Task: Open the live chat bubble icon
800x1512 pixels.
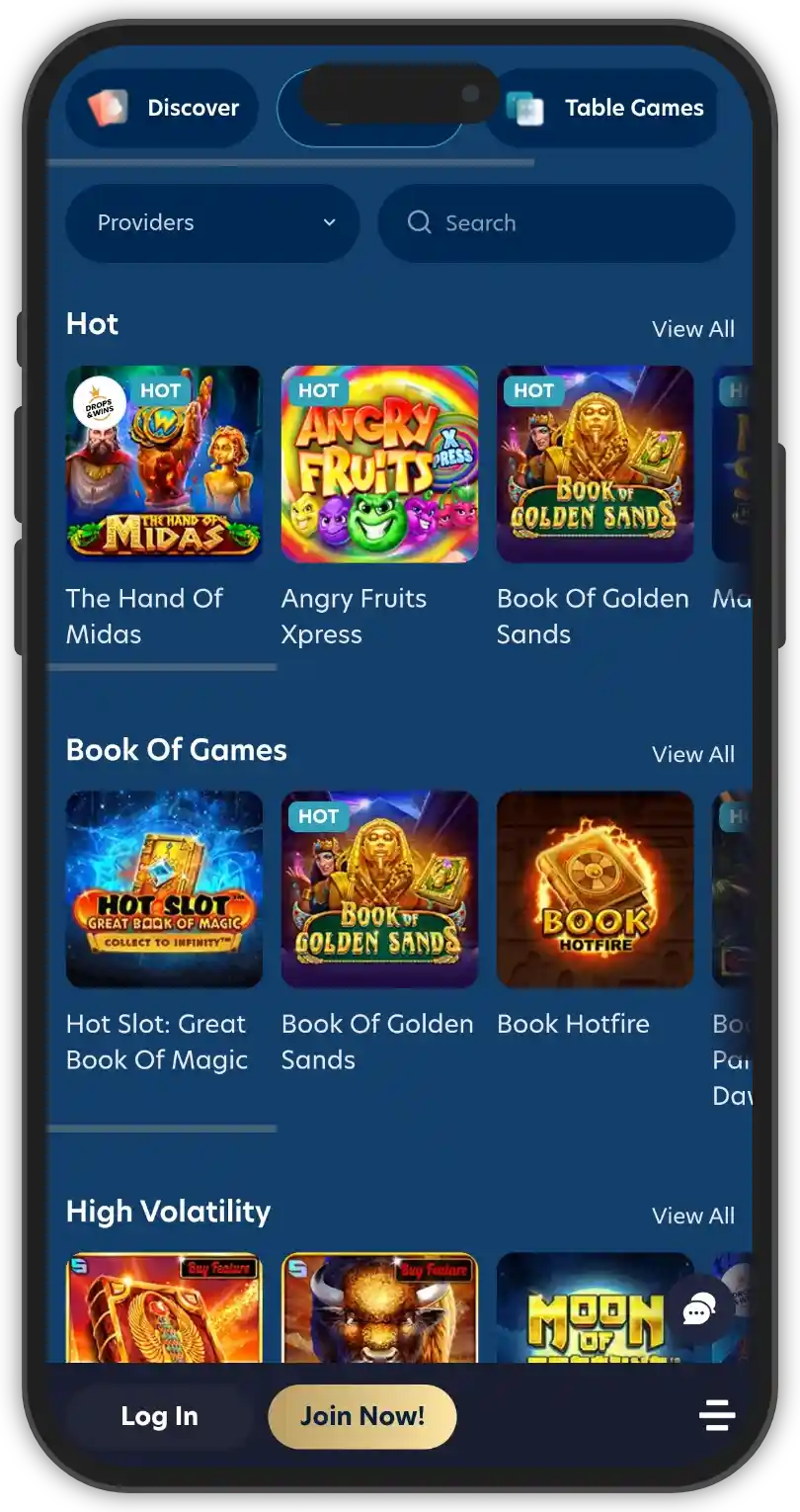Action: 699,1311
